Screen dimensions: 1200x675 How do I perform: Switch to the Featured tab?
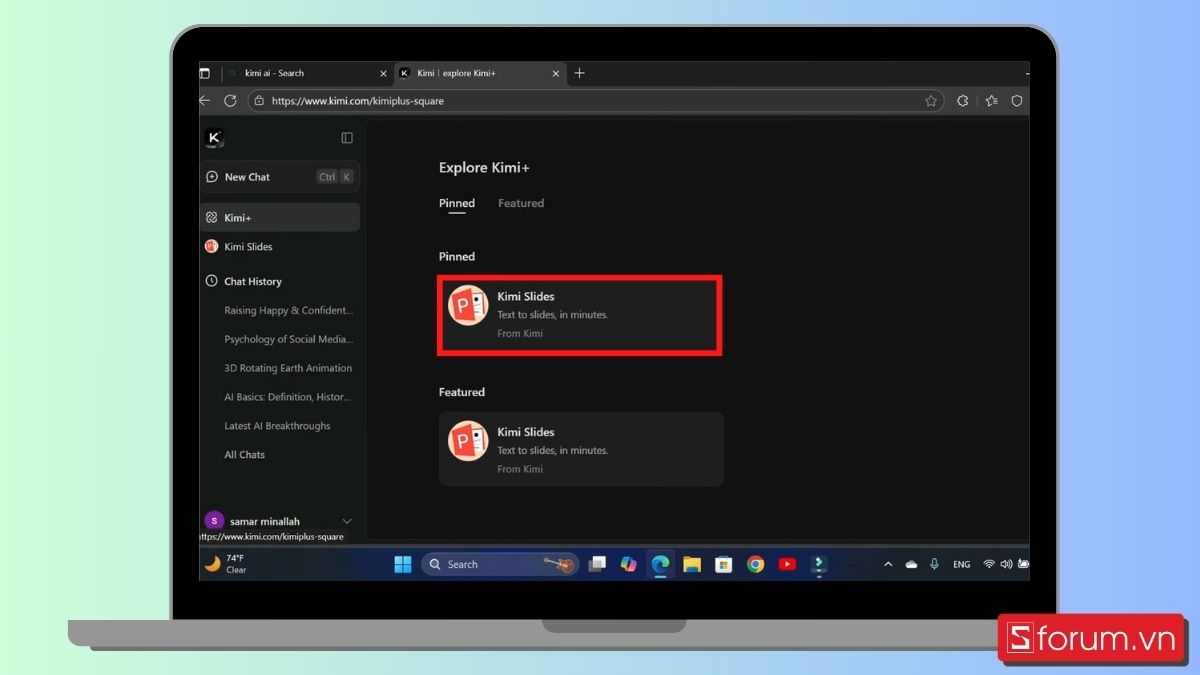(x=521, y=203)
